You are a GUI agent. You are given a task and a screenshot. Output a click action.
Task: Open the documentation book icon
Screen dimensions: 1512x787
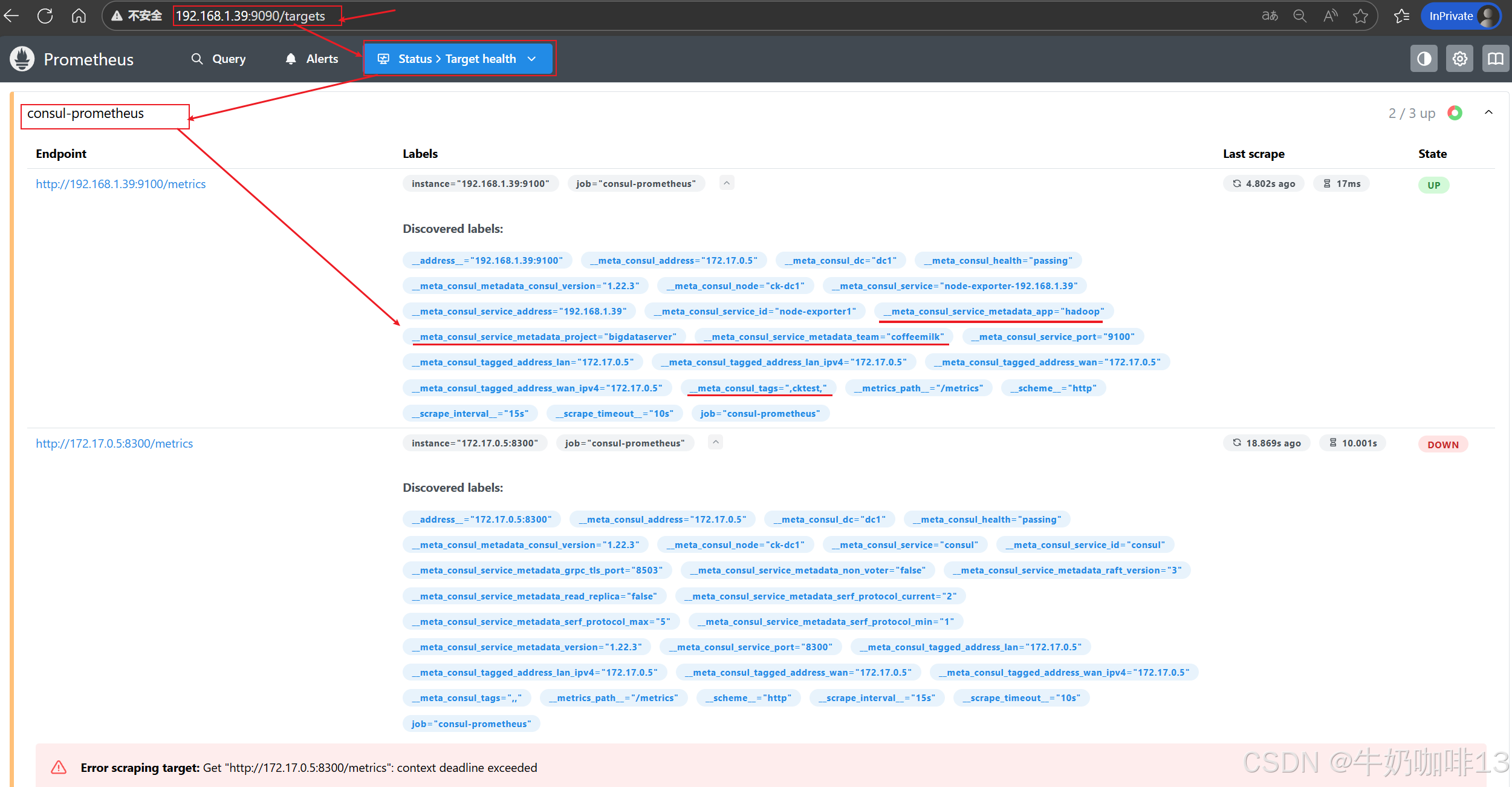(x=1495, y=59)
